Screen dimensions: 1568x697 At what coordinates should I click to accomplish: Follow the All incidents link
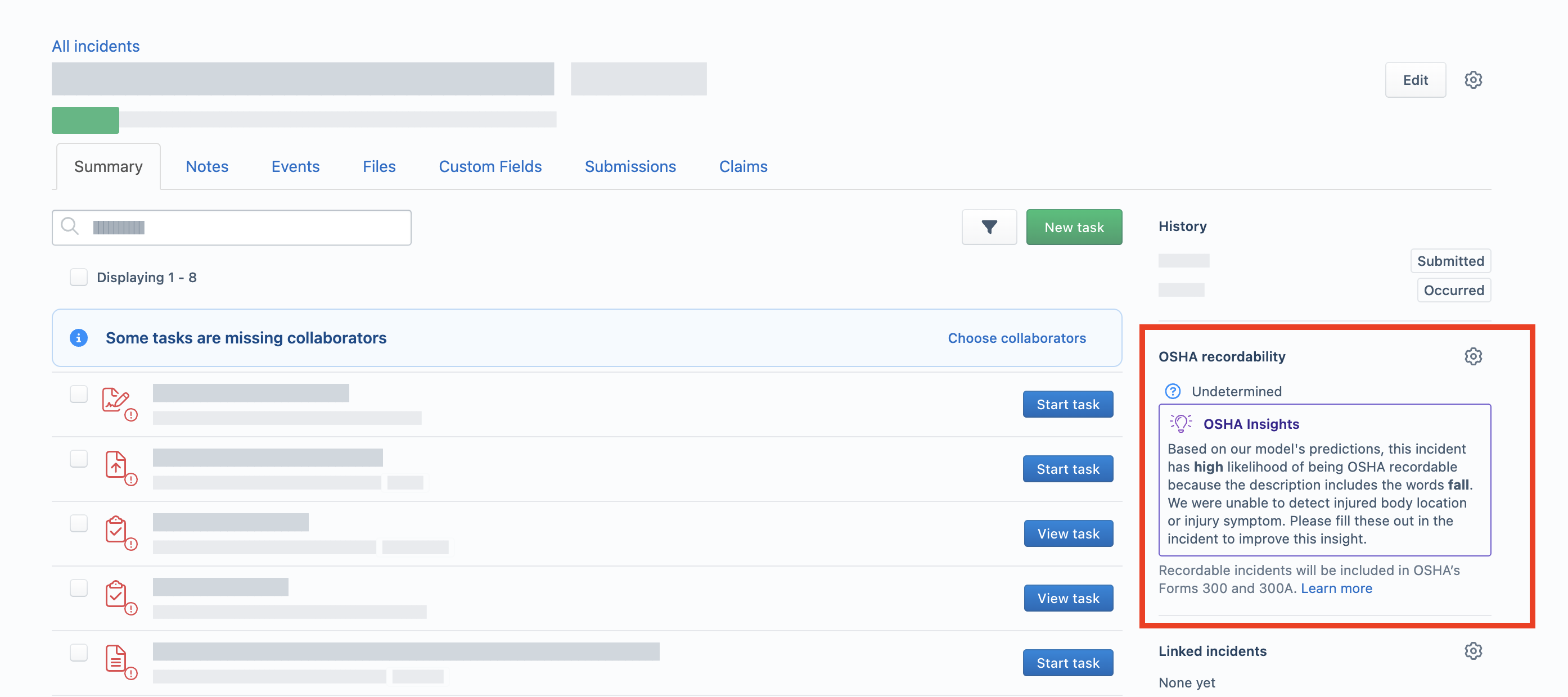tap(96, 46)
